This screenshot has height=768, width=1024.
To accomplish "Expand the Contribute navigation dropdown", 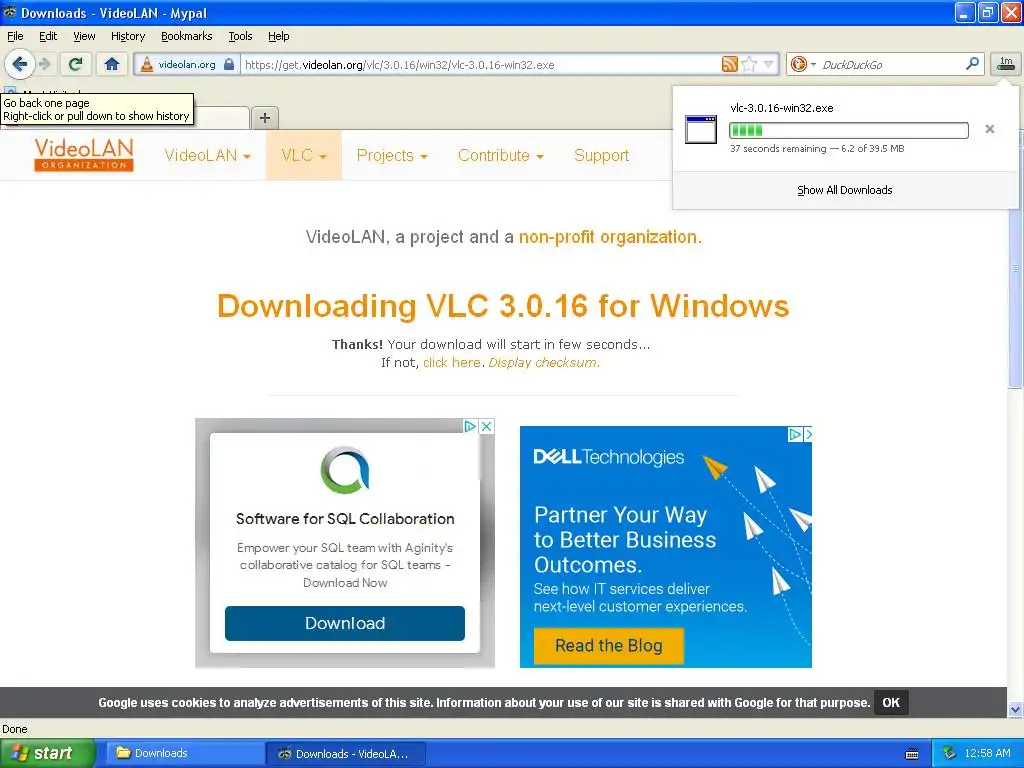I will 501,155.
